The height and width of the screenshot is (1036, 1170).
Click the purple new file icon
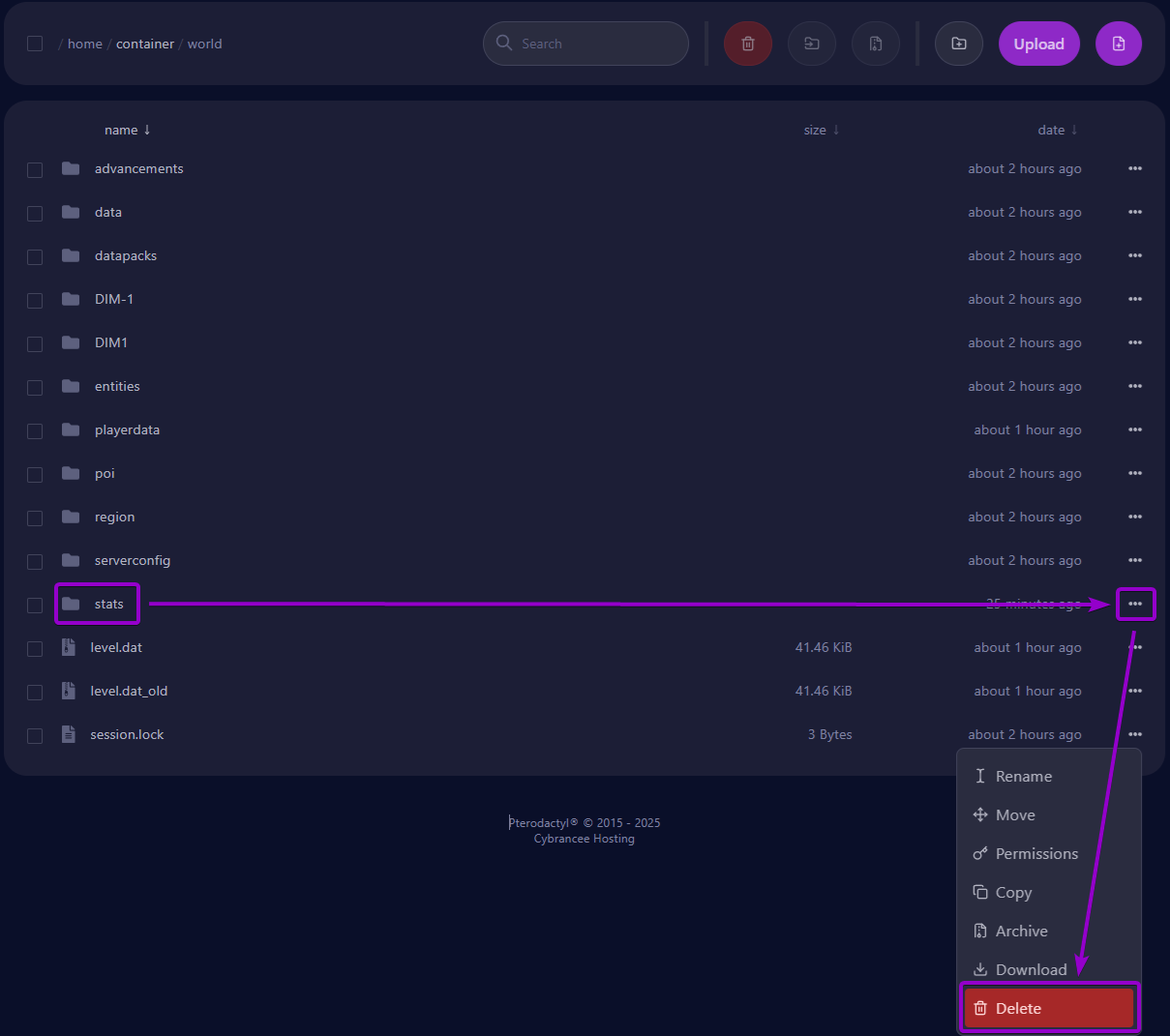tap(1119, 44)
